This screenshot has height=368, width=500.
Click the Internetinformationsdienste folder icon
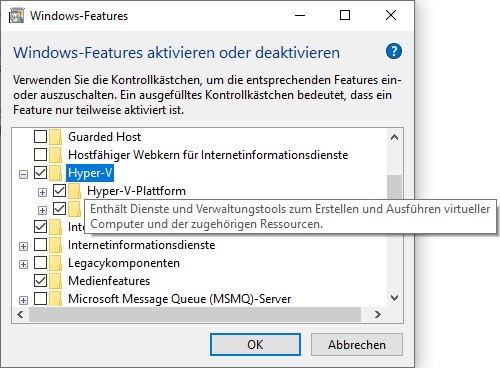(55, 245)
